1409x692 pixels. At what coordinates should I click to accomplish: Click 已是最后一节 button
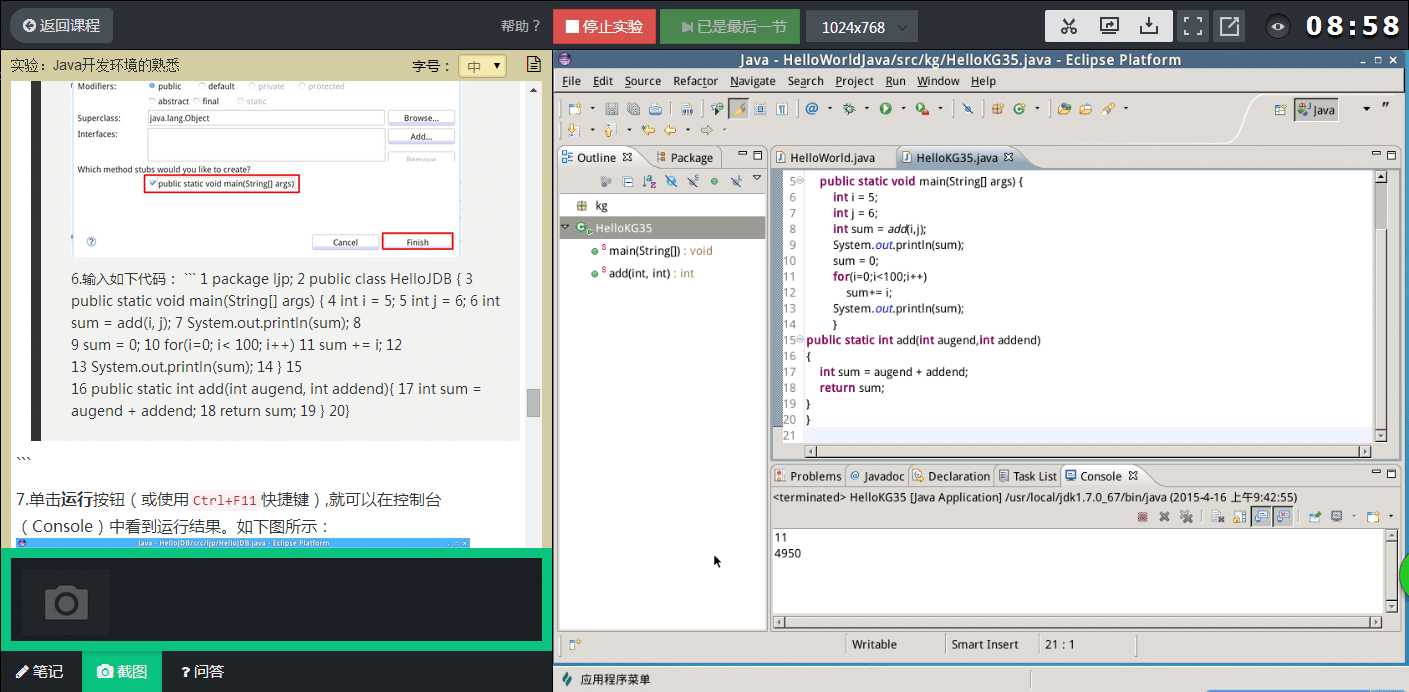(x=729, y=27)
